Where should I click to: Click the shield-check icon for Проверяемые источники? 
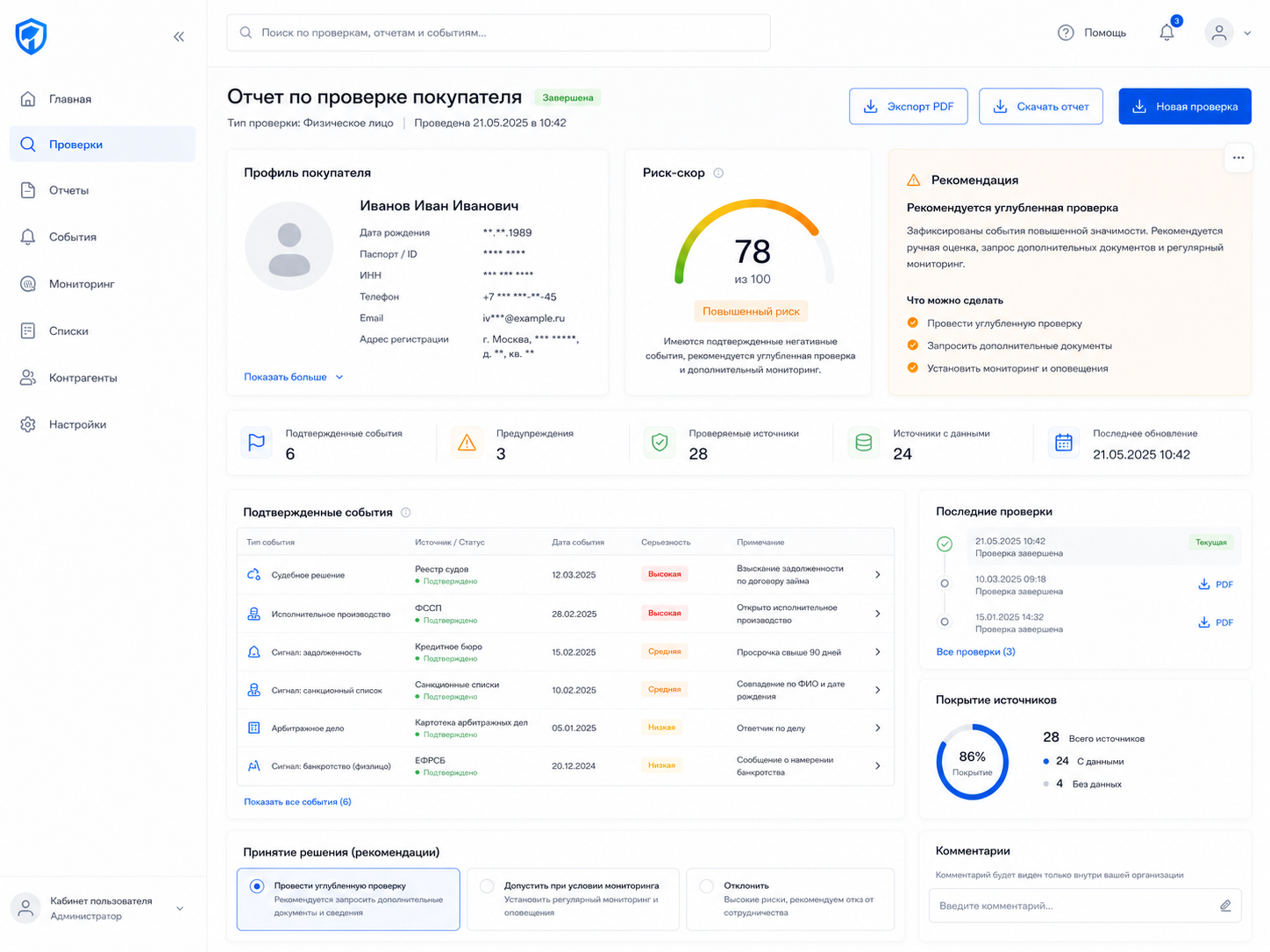(660, 443)
